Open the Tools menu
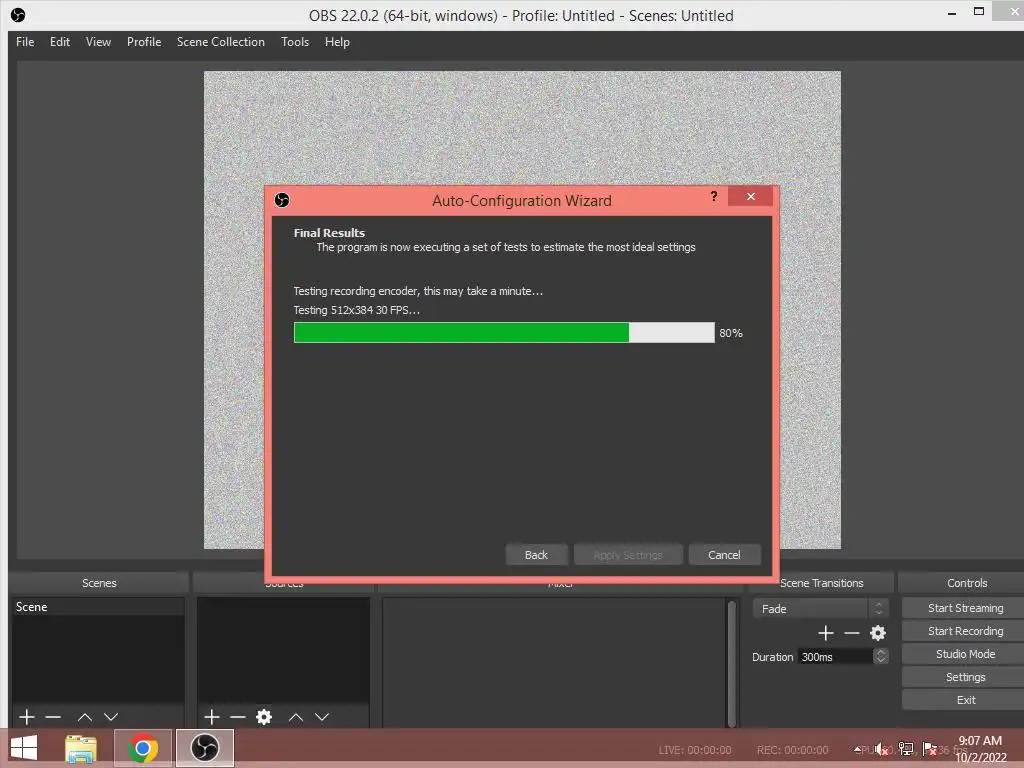The height and width of the screenshot is (768, 1024). pyautogui.click(x=295, y=42)
